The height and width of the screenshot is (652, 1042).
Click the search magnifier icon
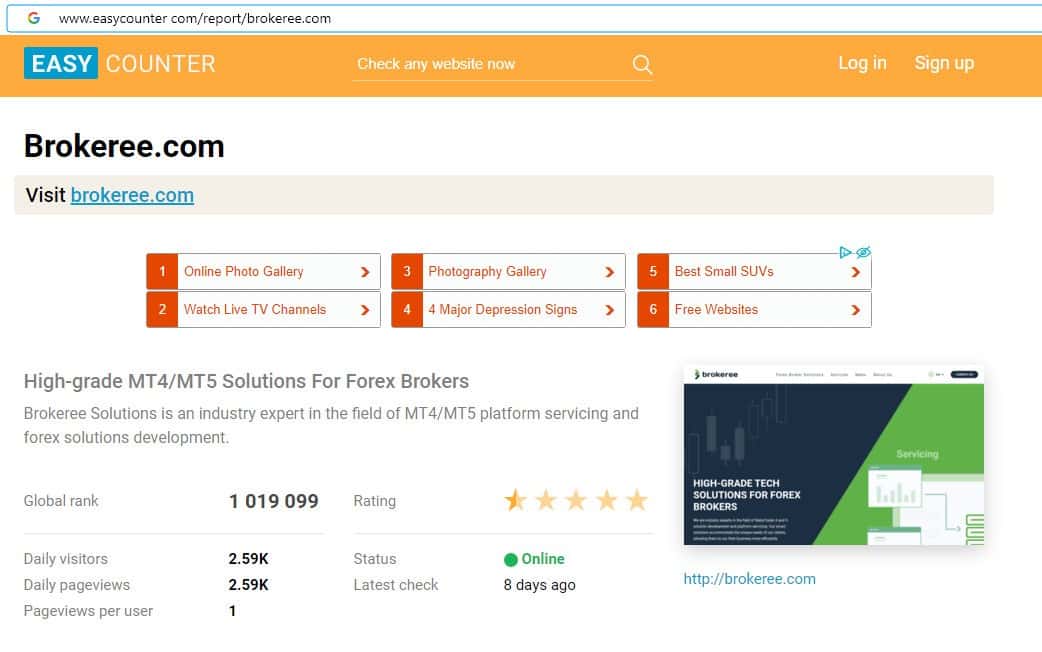click(642, 65)
